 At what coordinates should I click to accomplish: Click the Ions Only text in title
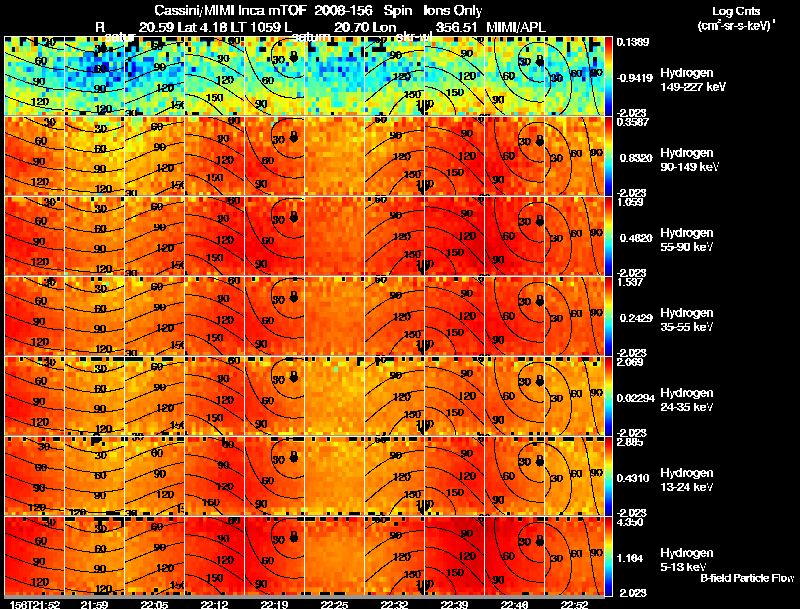coord(452,10)
